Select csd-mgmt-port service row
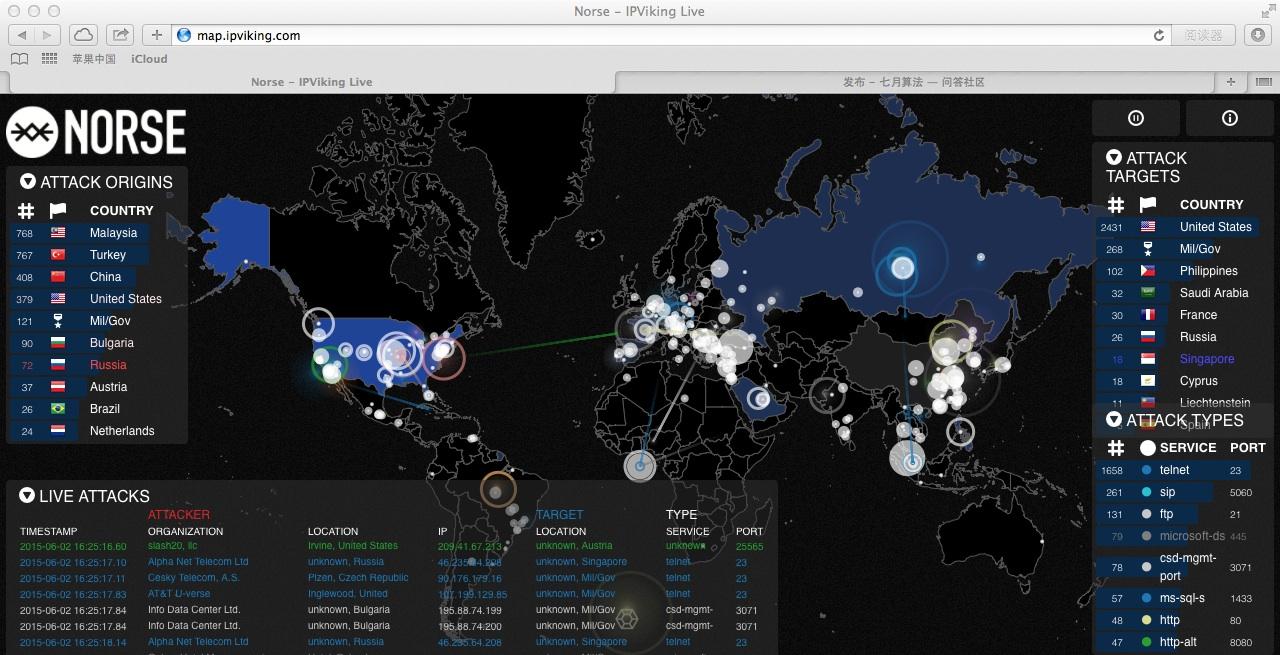The image size is (1280, 655). click(1185, 567)
